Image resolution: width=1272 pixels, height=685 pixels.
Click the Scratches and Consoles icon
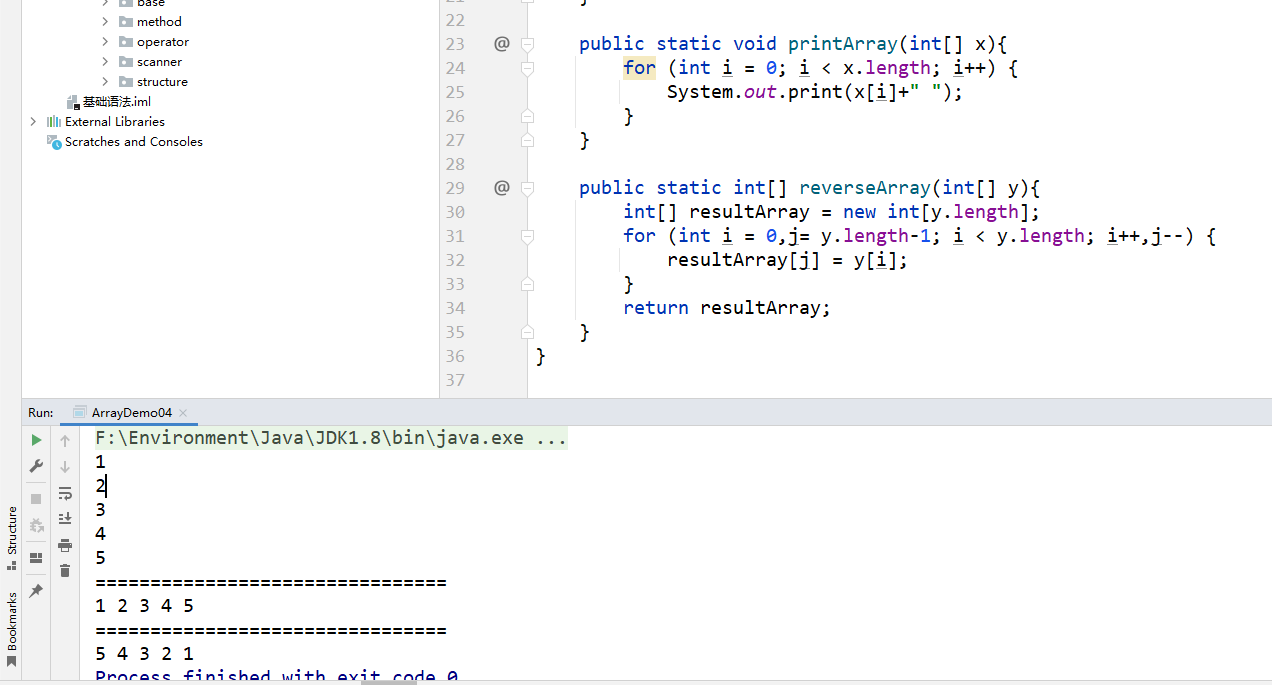54,142
